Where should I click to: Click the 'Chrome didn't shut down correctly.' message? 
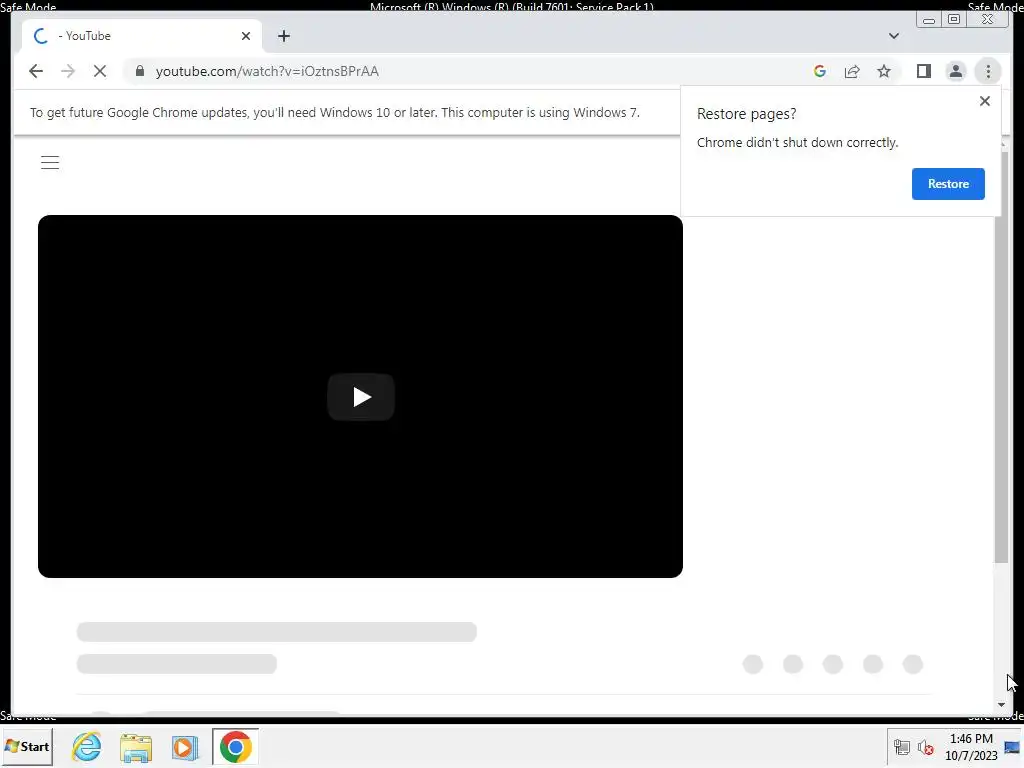pyautogui.click(x=797, y=142)
